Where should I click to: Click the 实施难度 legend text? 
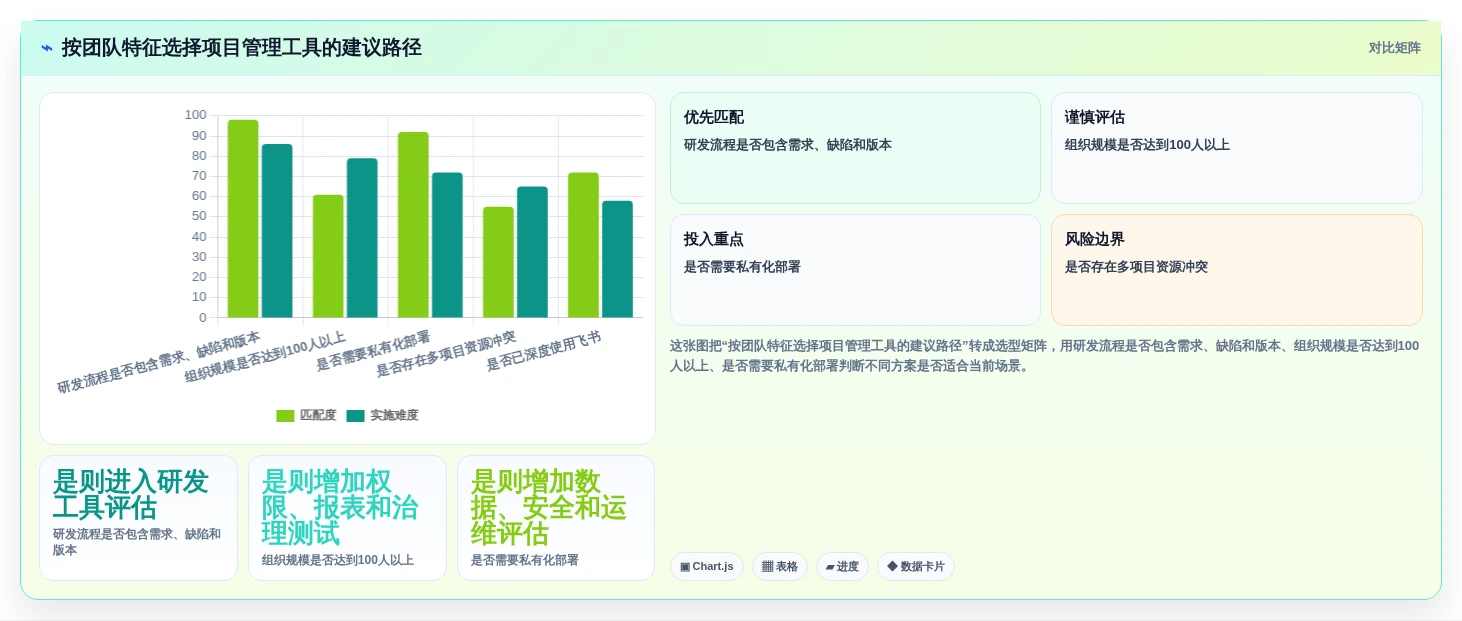coord(394,415)
